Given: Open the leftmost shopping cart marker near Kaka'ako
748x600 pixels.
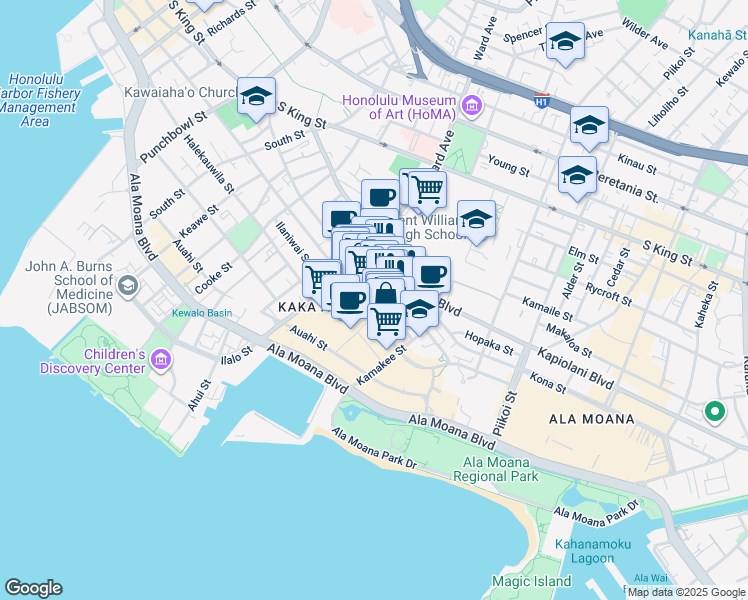Looking at the screenshot, I should pos(321,277).
